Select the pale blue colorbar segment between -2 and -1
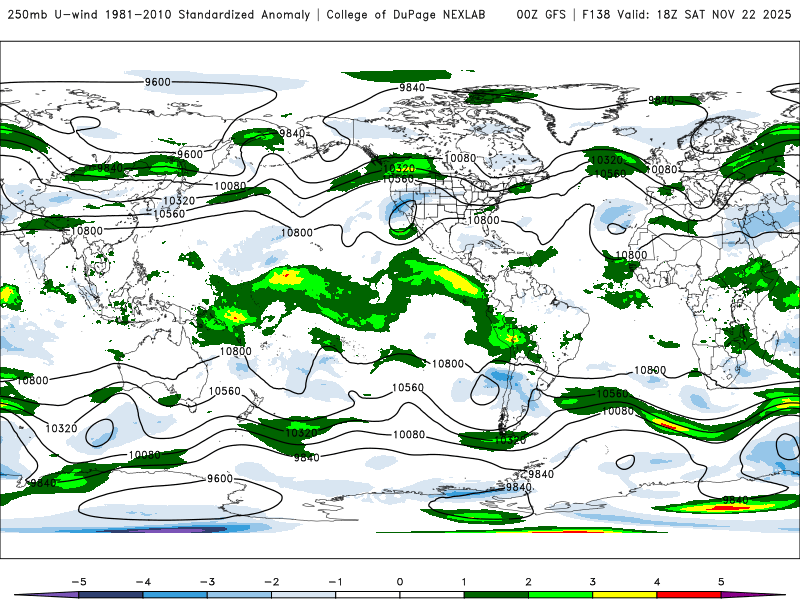This screenshot has width=800, height=600. 304,595
